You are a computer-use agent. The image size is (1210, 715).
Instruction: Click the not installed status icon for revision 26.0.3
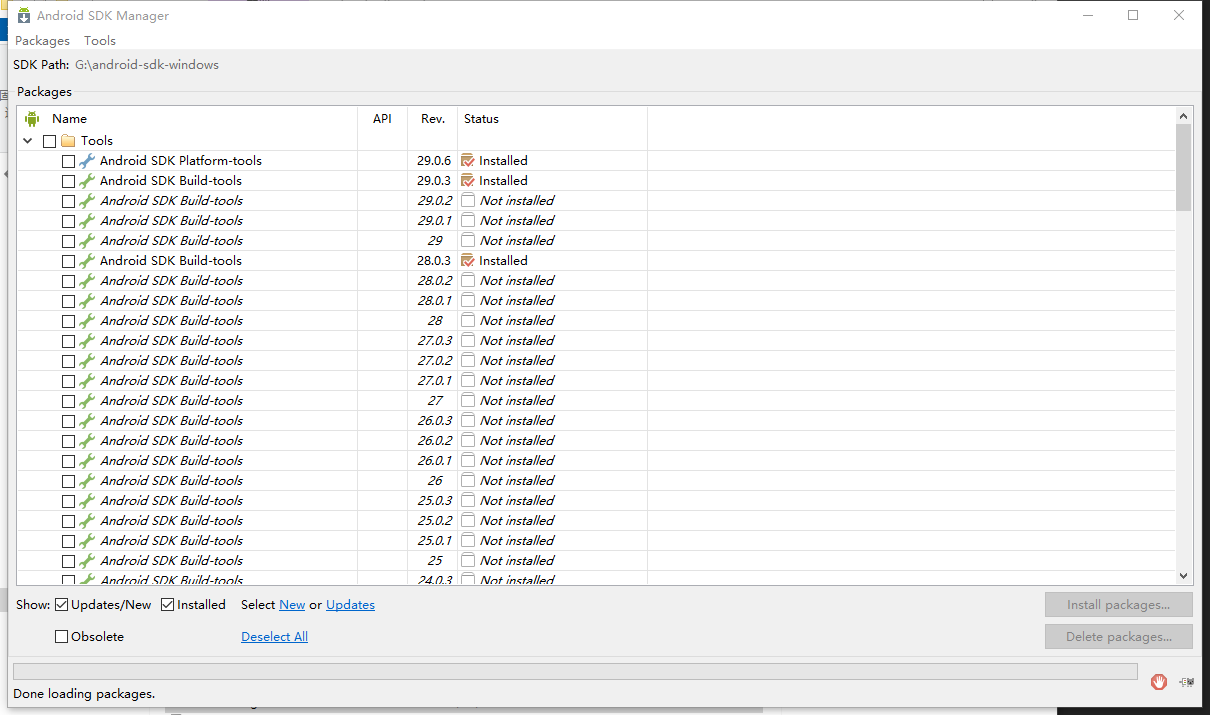click(468, 420)
